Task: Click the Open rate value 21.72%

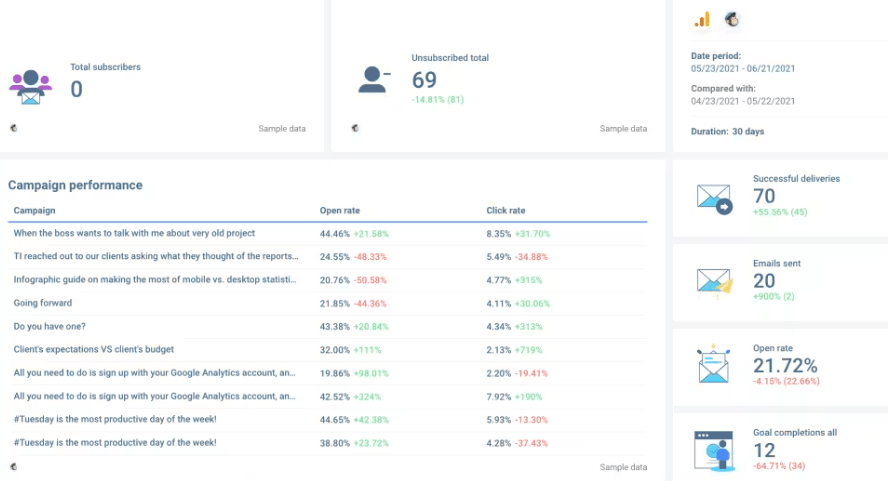Action: point(785,365)
